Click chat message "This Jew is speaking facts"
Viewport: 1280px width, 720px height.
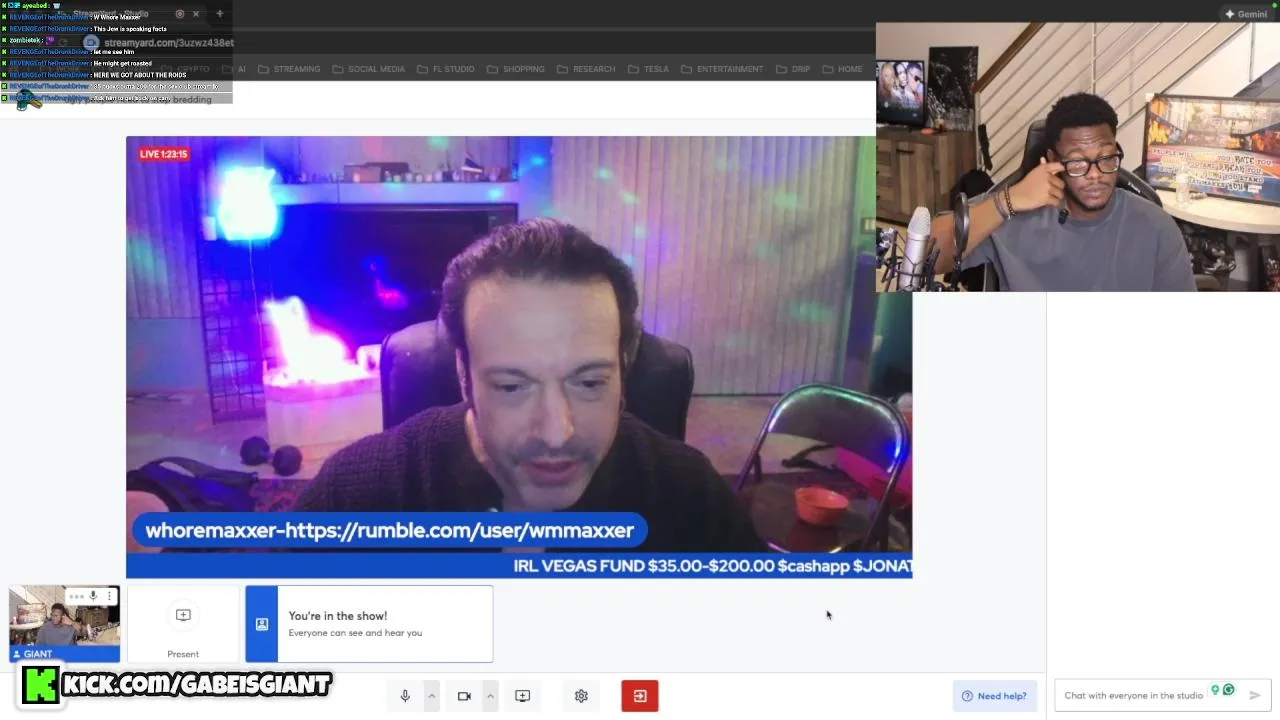tap(130, 29)
